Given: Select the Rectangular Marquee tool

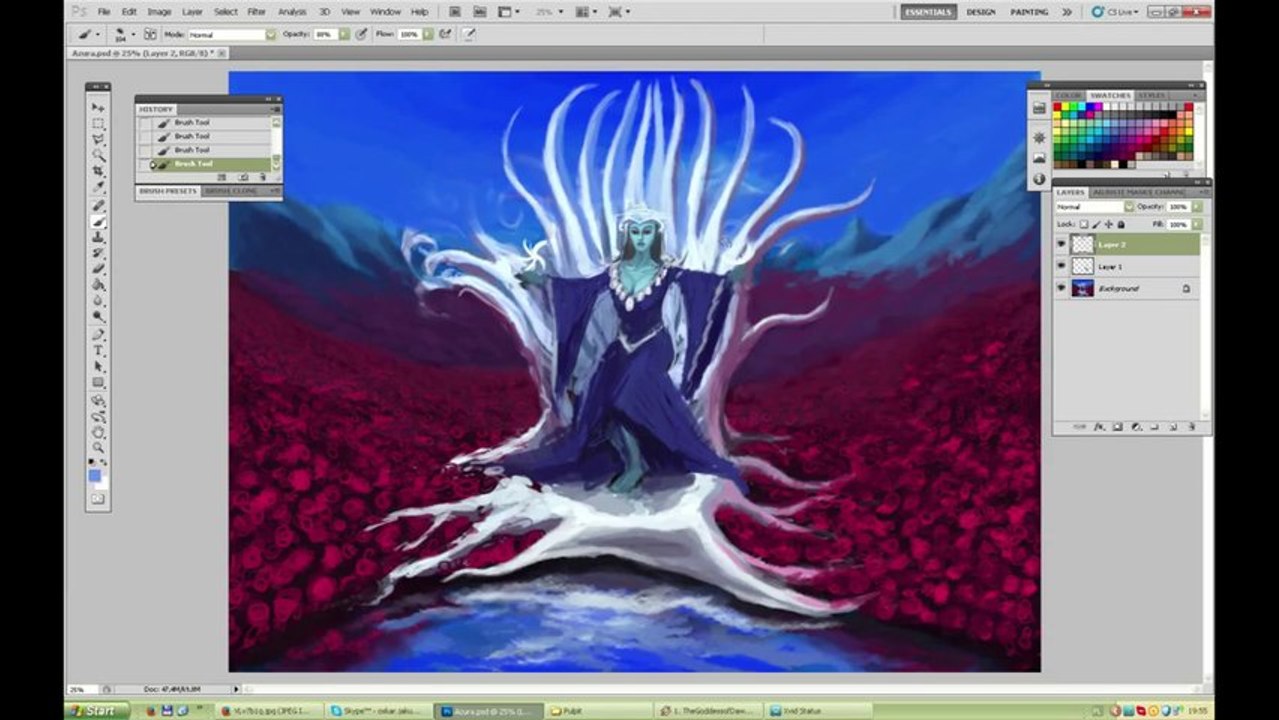Looking at the screenshot, I should pyautogui.click(x=98, y=124).
